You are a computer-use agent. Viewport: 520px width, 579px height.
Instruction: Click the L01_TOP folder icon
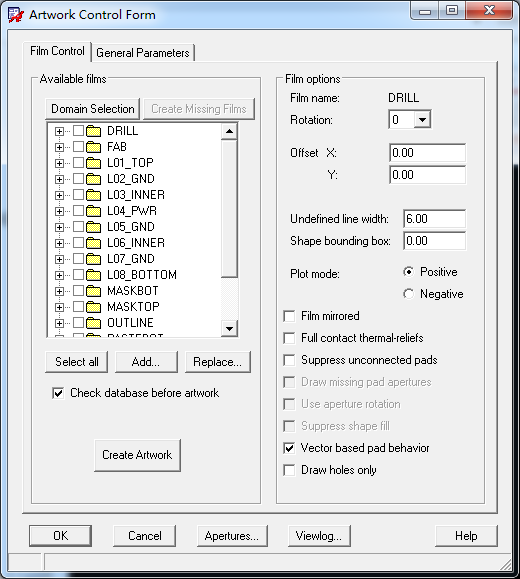(93, 163)
